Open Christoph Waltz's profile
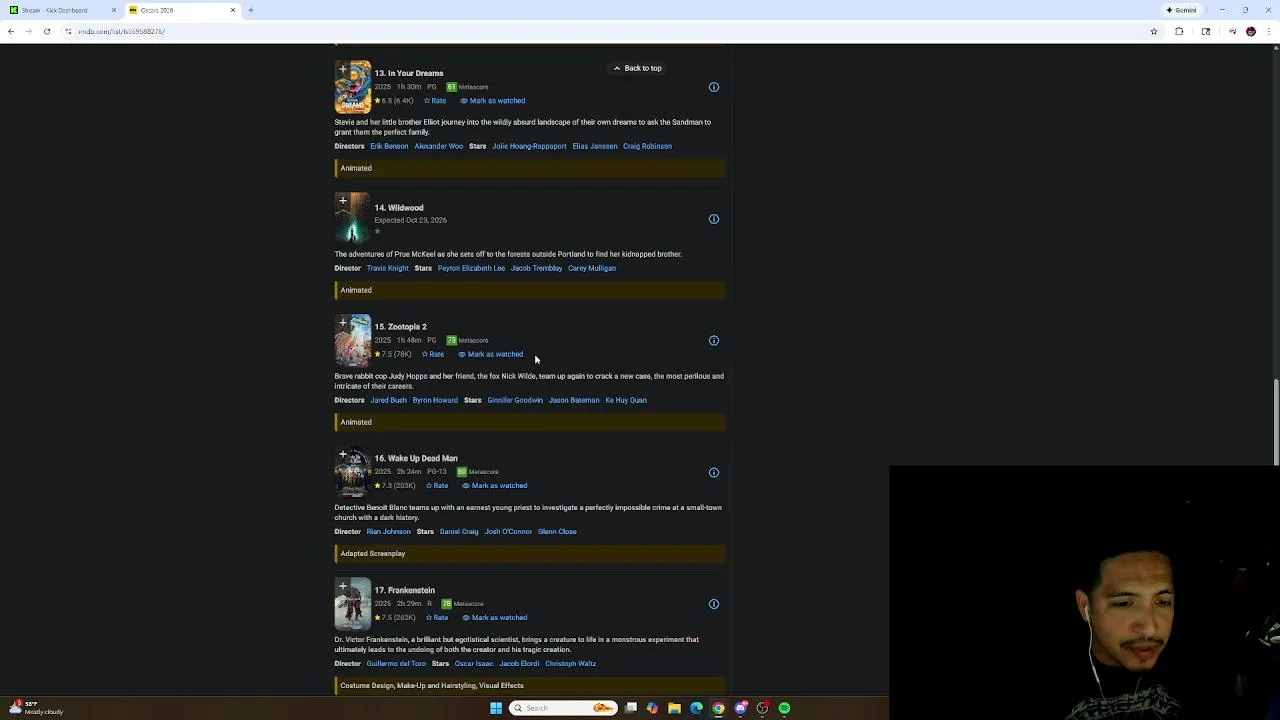This screenshot has width=1280, height=720. (x=571, y=664)
